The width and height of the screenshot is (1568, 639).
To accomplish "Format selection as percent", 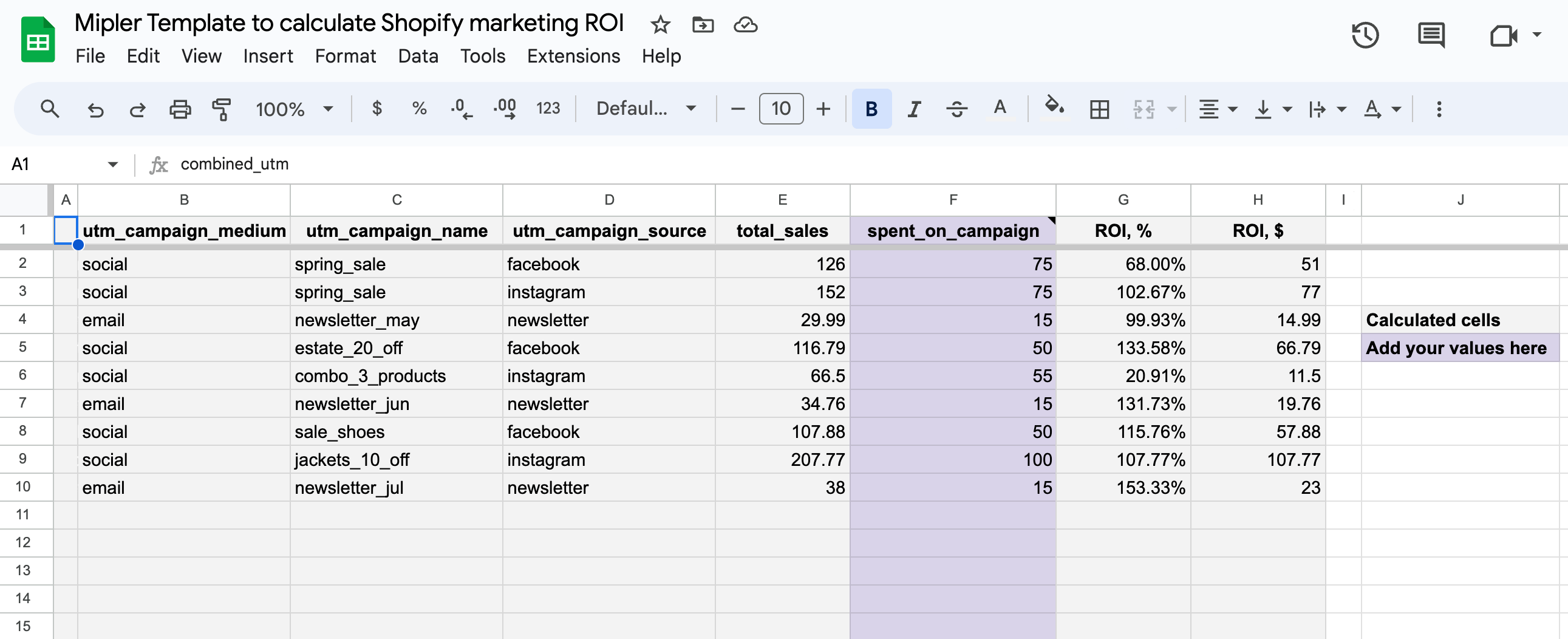I will (419, 108).
